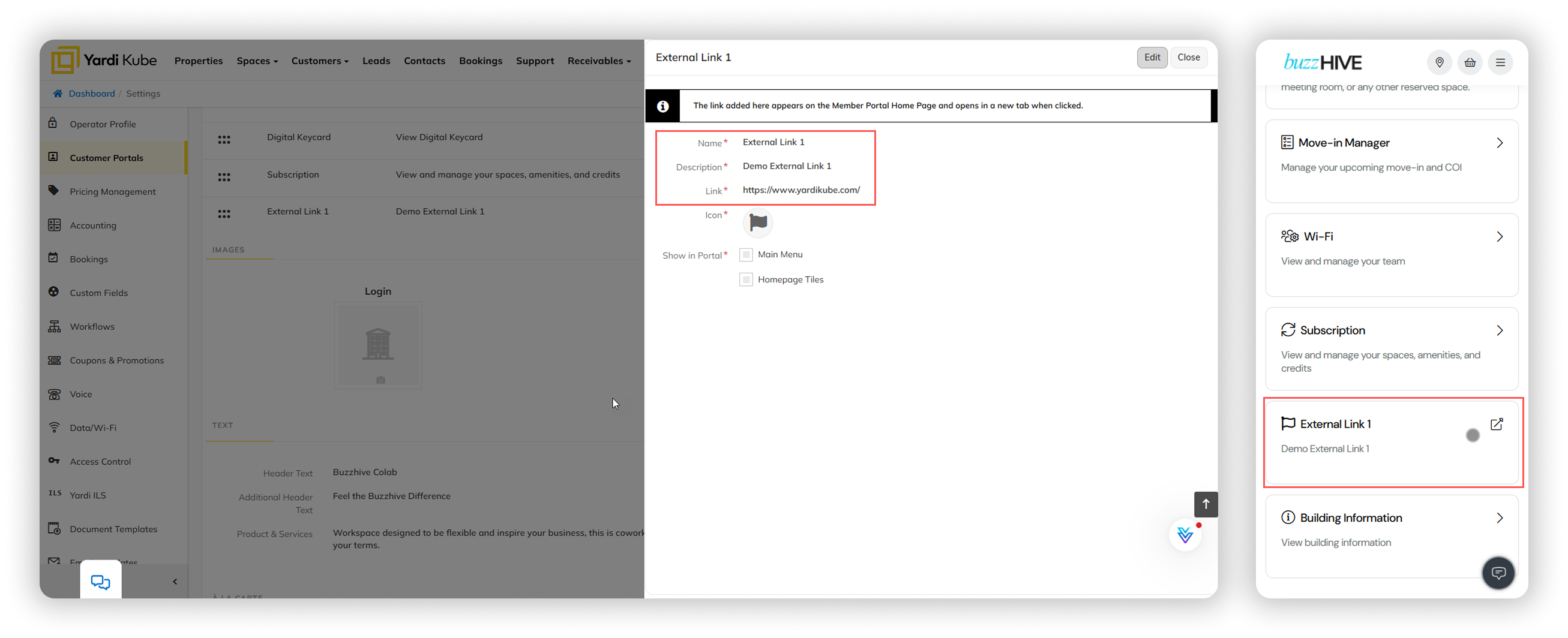Open the buzzHIVE support chat icon
1568x638 pixels.
point(1498,572)
